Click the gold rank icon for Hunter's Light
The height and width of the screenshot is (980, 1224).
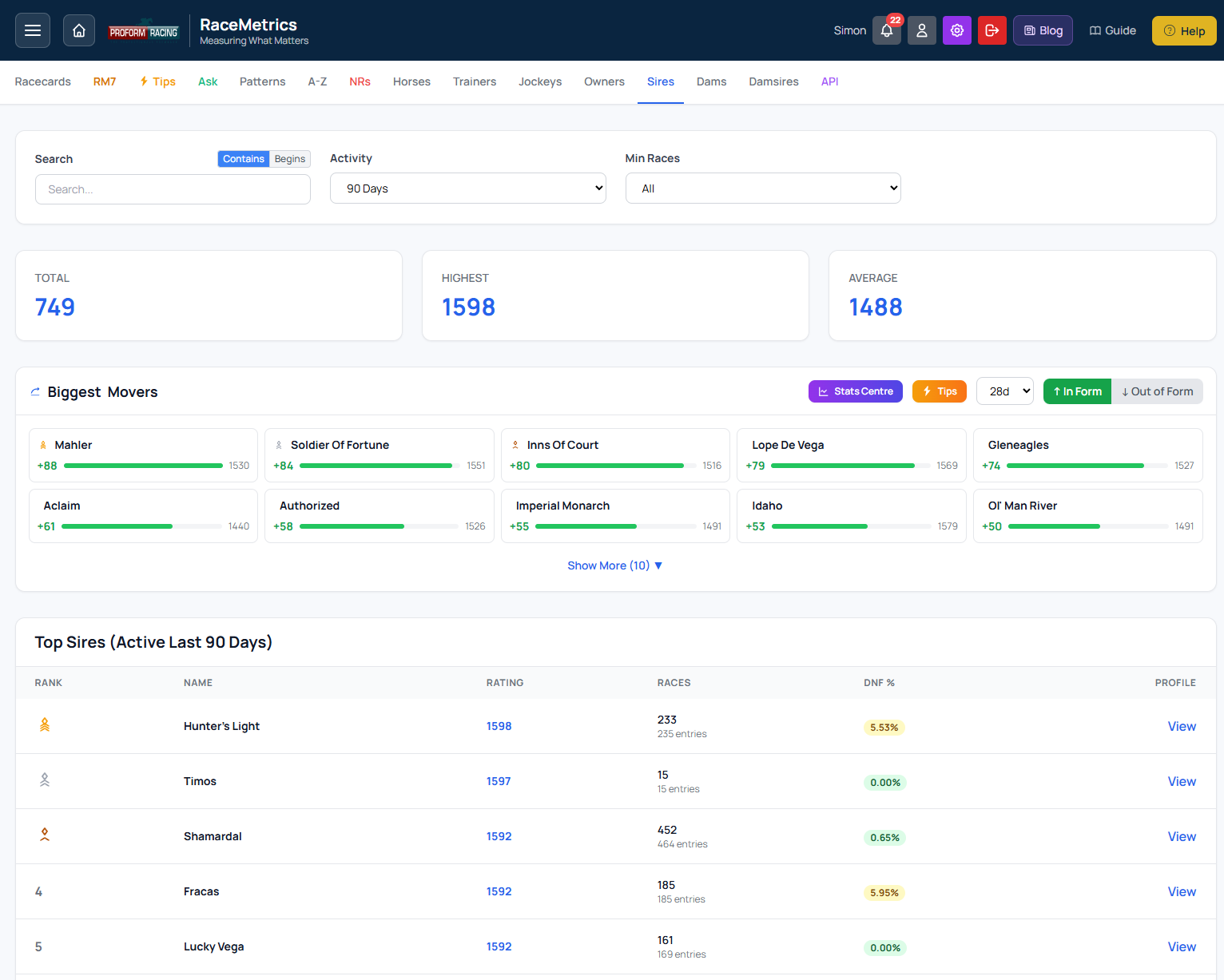[45, 725]
